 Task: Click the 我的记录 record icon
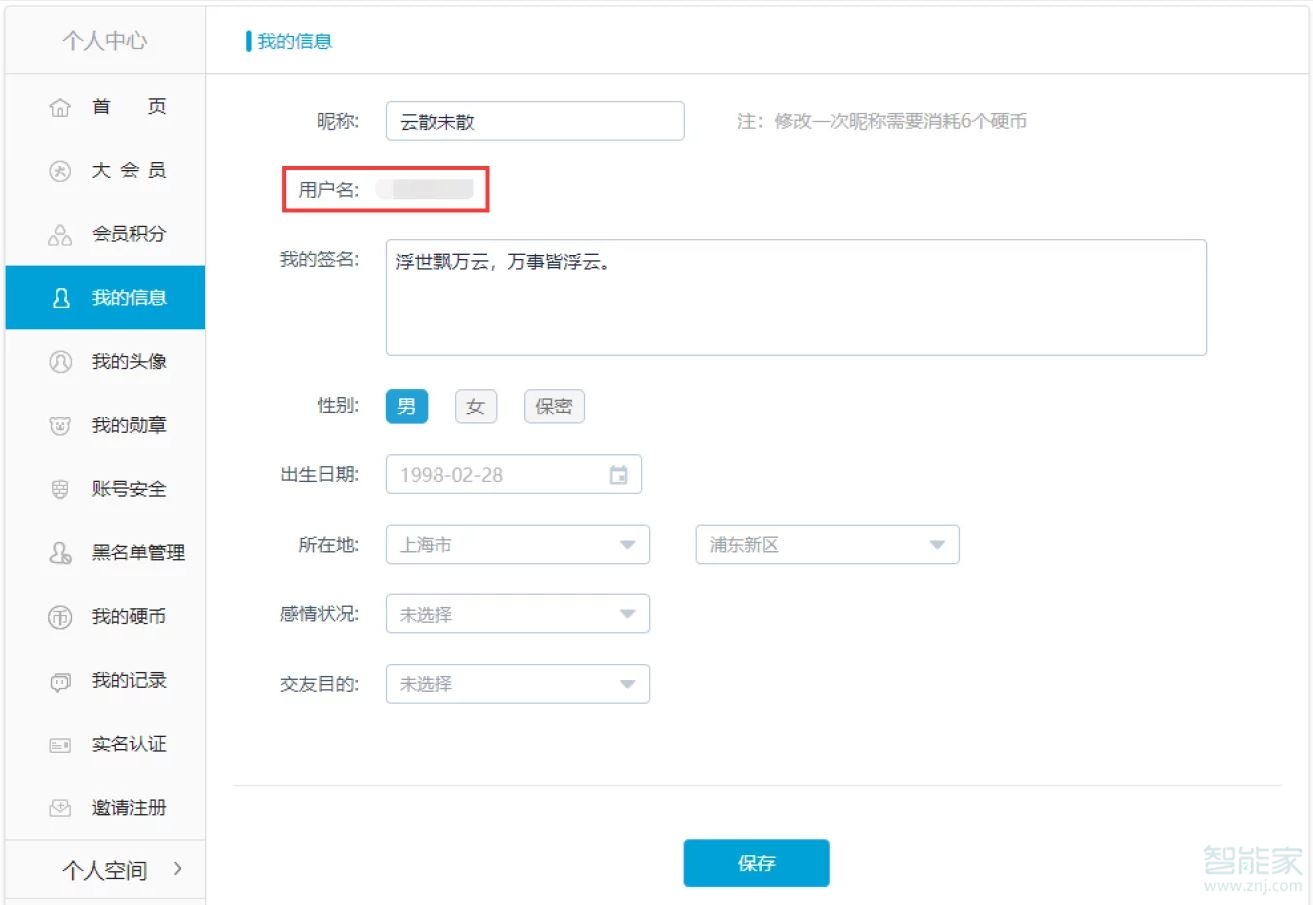tap(61, 681)
